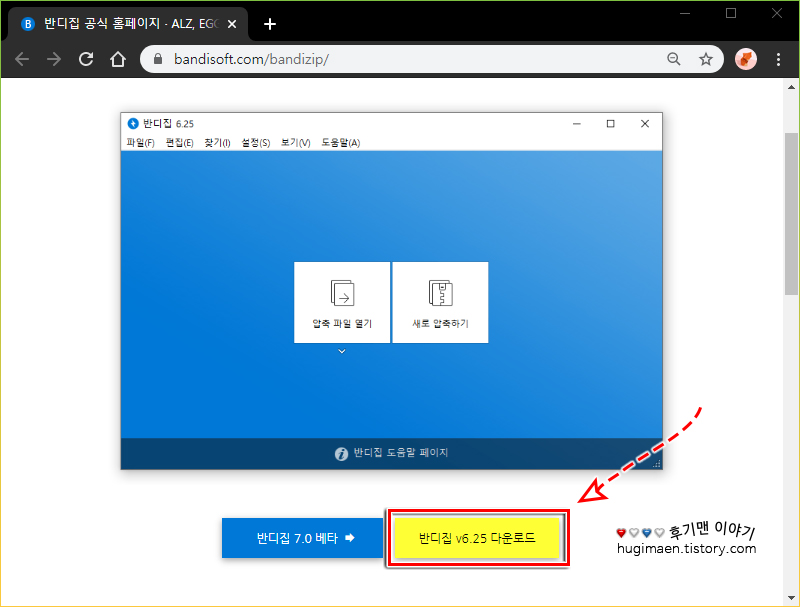Close the 반디집 공식 홈페이지 tab
The width and height of the screenshot is (800, 607).
232,24
